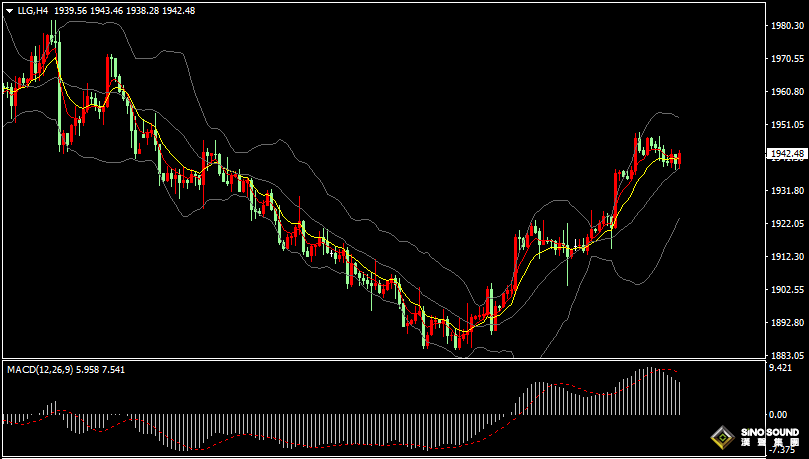Click the open price 1939.56 in header
This screenshot has height=459, width=809.
tap(71, 10)
